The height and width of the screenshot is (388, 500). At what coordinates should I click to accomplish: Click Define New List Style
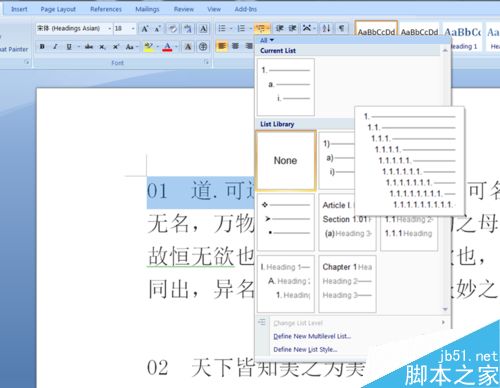click(x=305, y=349)
